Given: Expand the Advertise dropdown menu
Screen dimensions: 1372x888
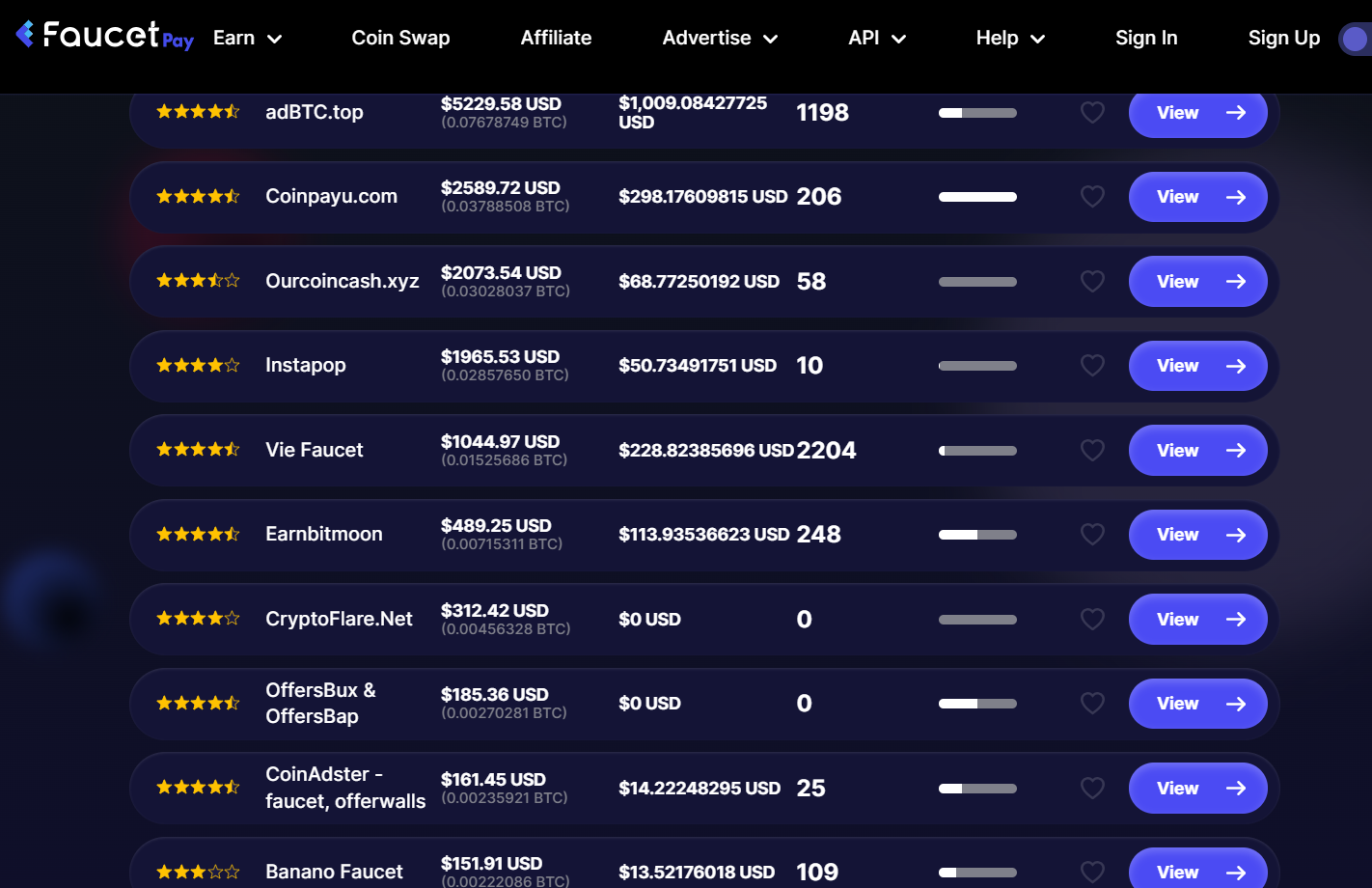Looking at the screenshot, I should pyautogui.click(x=720, y=38).
